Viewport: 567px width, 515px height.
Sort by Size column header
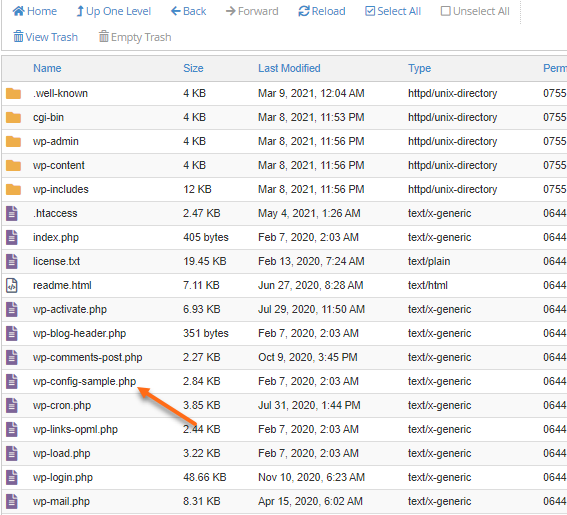click(193, 68)
